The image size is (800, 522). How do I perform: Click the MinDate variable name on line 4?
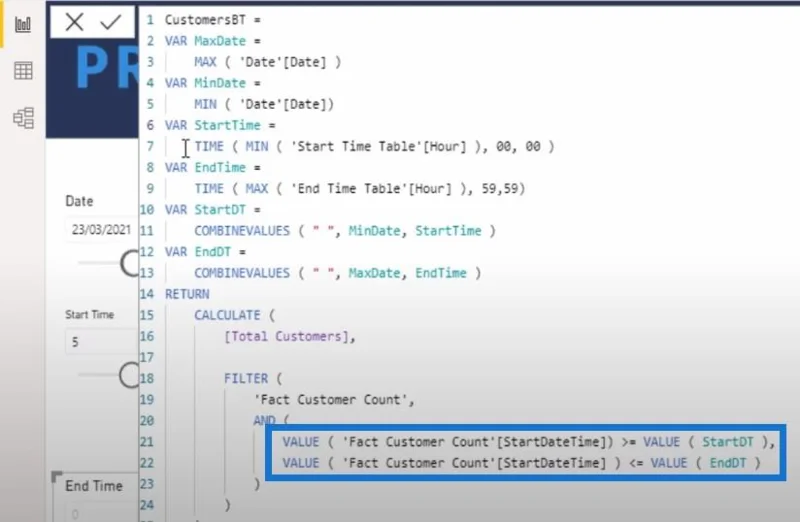(x=220, y=83)
